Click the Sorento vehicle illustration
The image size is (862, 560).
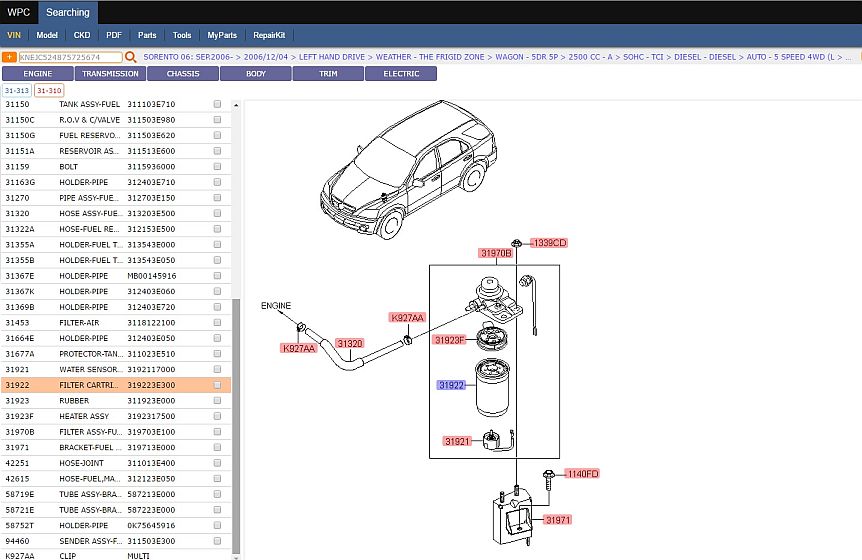coord(408,169)
